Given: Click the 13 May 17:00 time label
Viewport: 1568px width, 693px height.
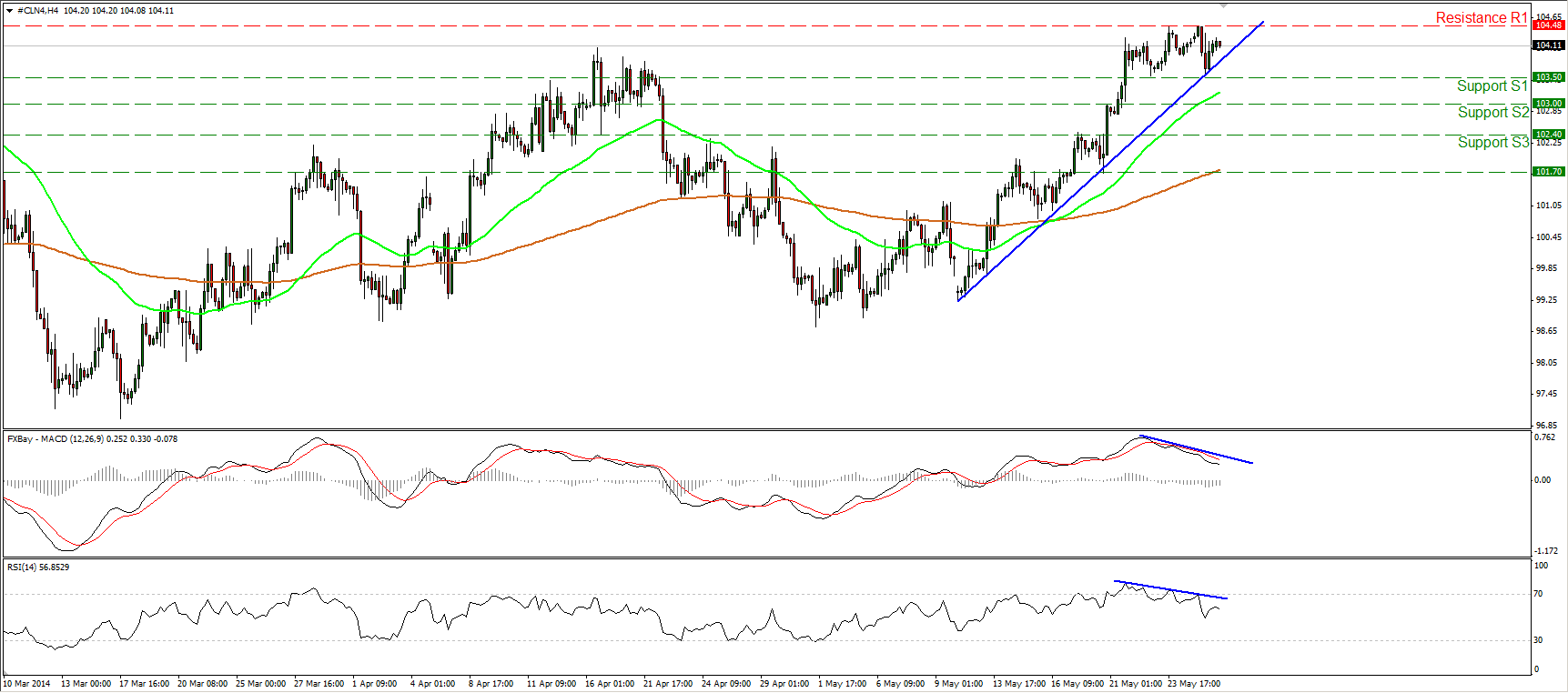Looking at the screenshot, I should tap(1019, 684).
